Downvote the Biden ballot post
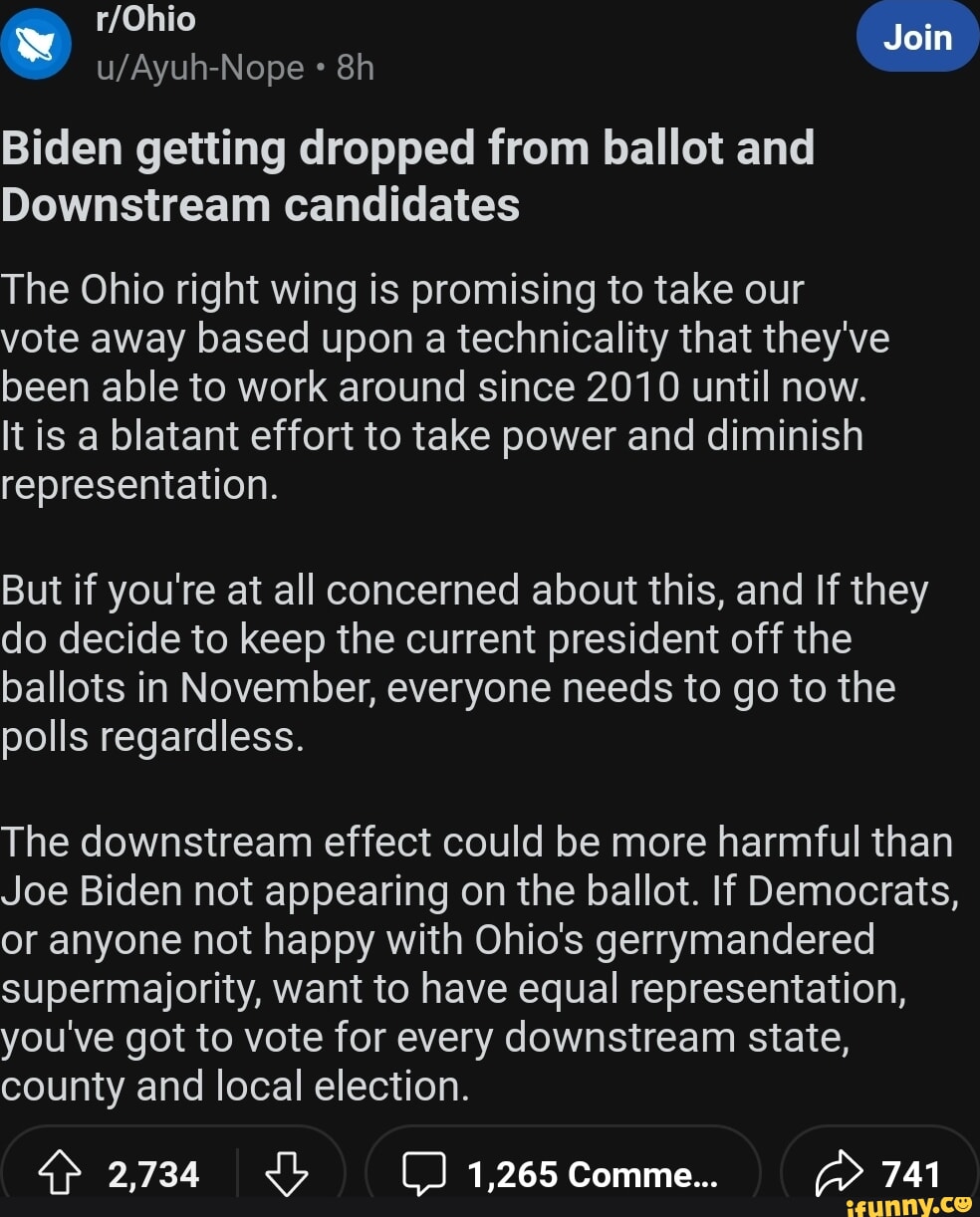 (287, 1174)
